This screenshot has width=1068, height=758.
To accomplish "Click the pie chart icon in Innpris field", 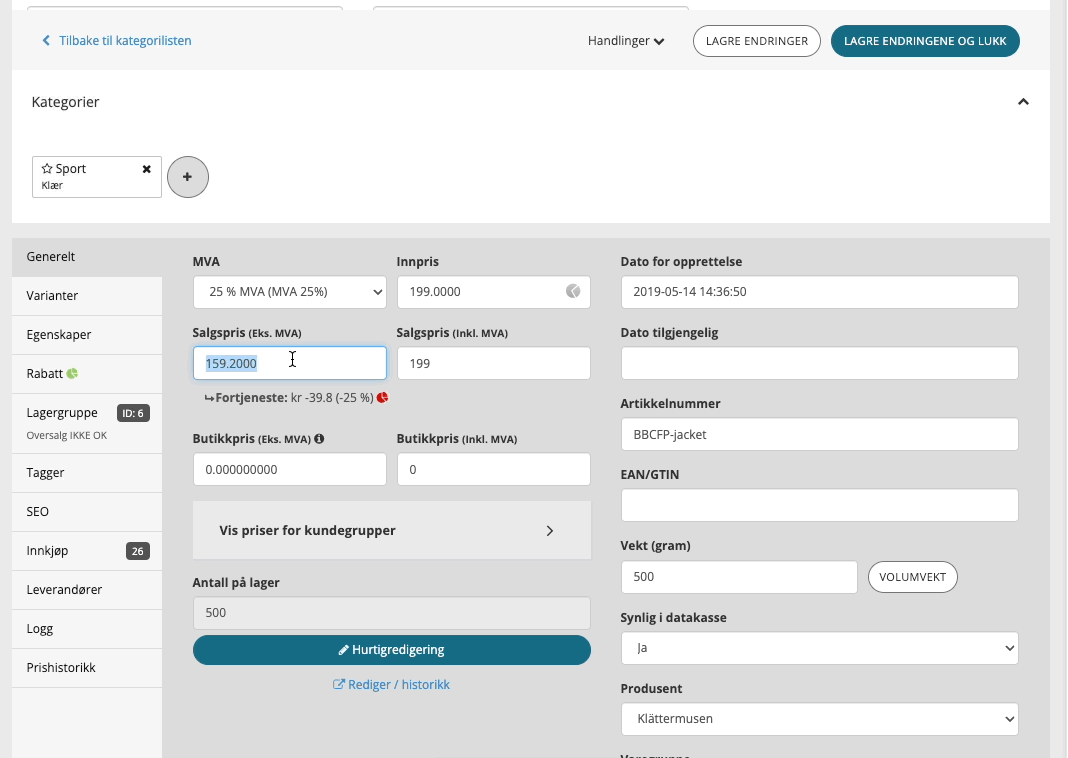I will coord(573,292).
